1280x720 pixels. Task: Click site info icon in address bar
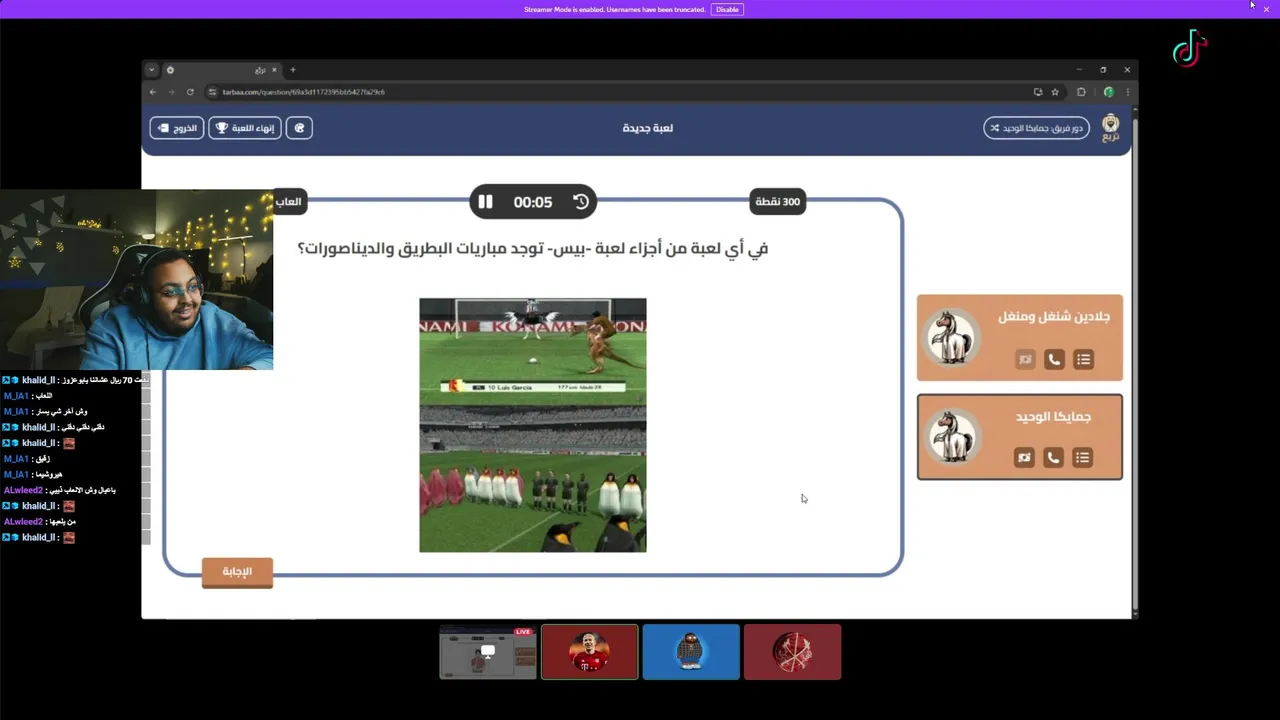(212, 92)
